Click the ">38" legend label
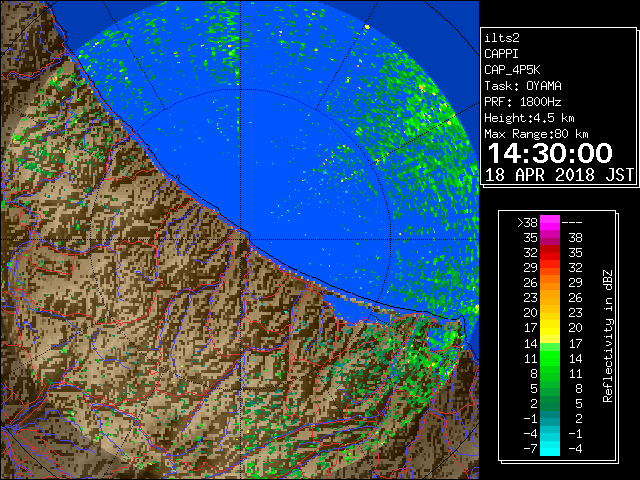 click(527, 223)
